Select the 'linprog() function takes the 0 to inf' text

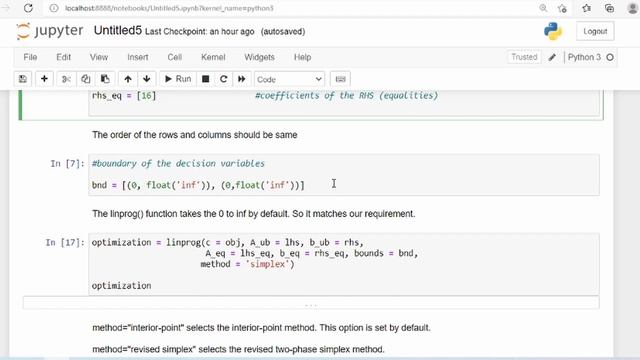(253, 214)
